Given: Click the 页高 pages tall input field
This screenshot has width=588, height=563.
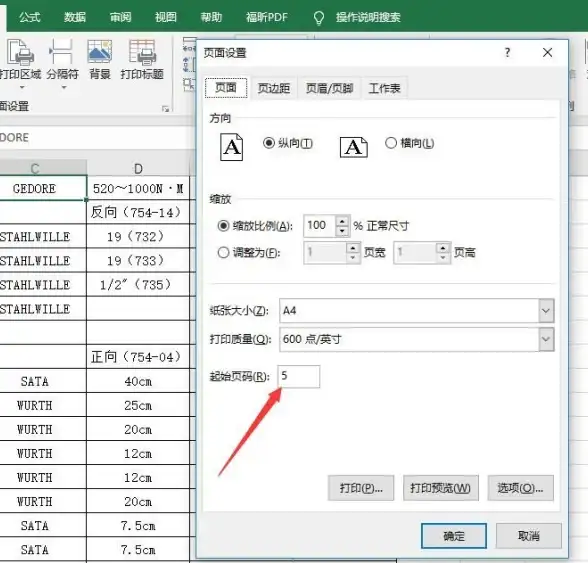Looking at the screenshot, I should click(x=415, y=253).
